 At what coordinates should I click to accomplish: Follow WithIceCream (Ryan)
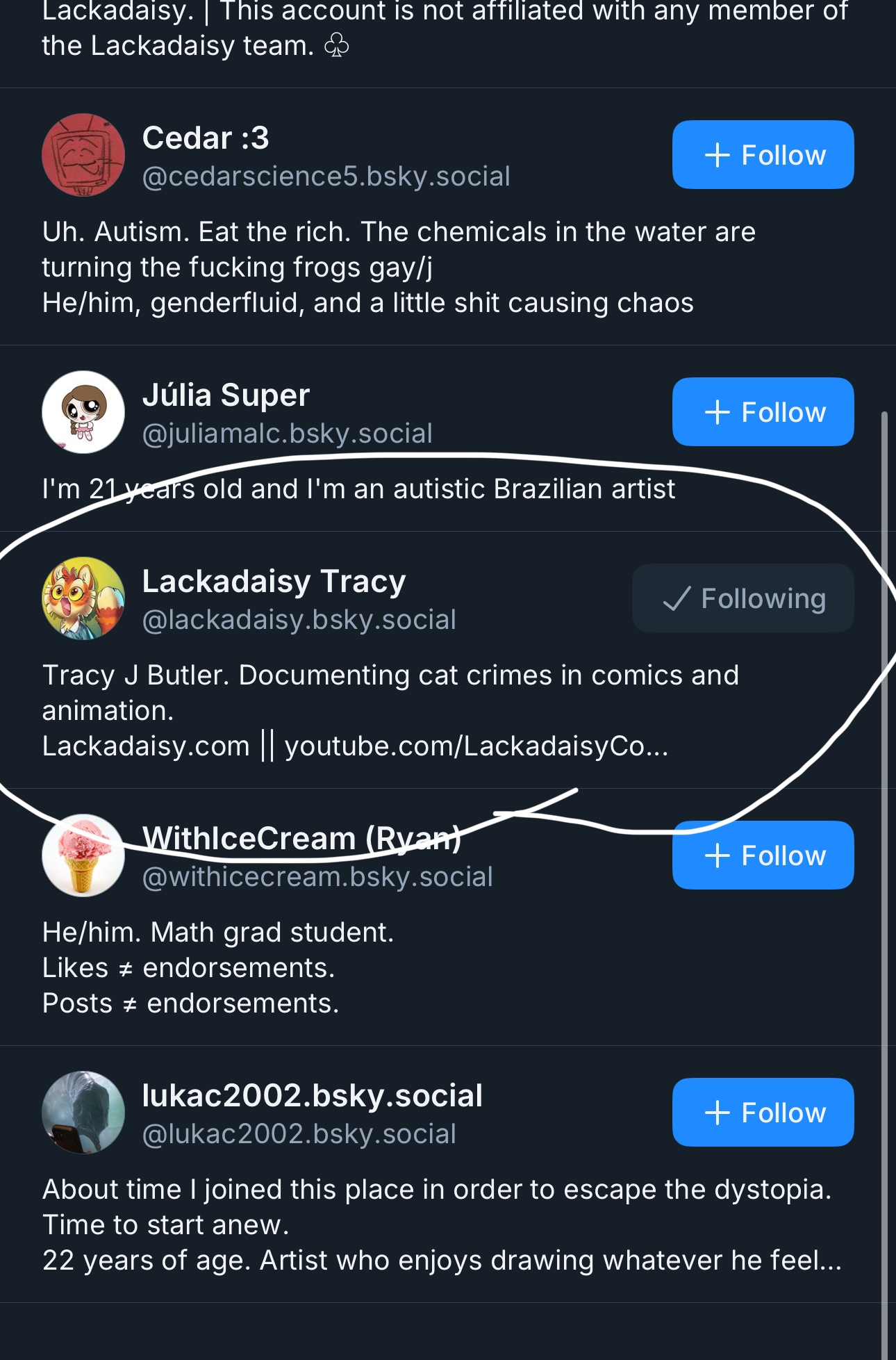(x=763, y=855)
